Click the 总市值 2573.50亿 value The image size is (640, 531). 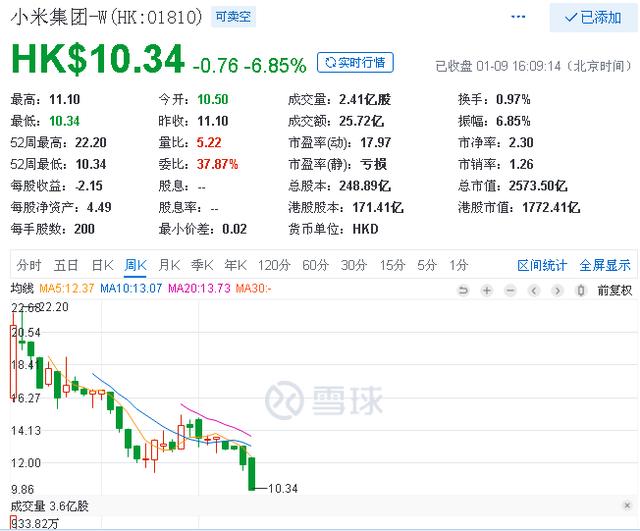tap(538, 186)
